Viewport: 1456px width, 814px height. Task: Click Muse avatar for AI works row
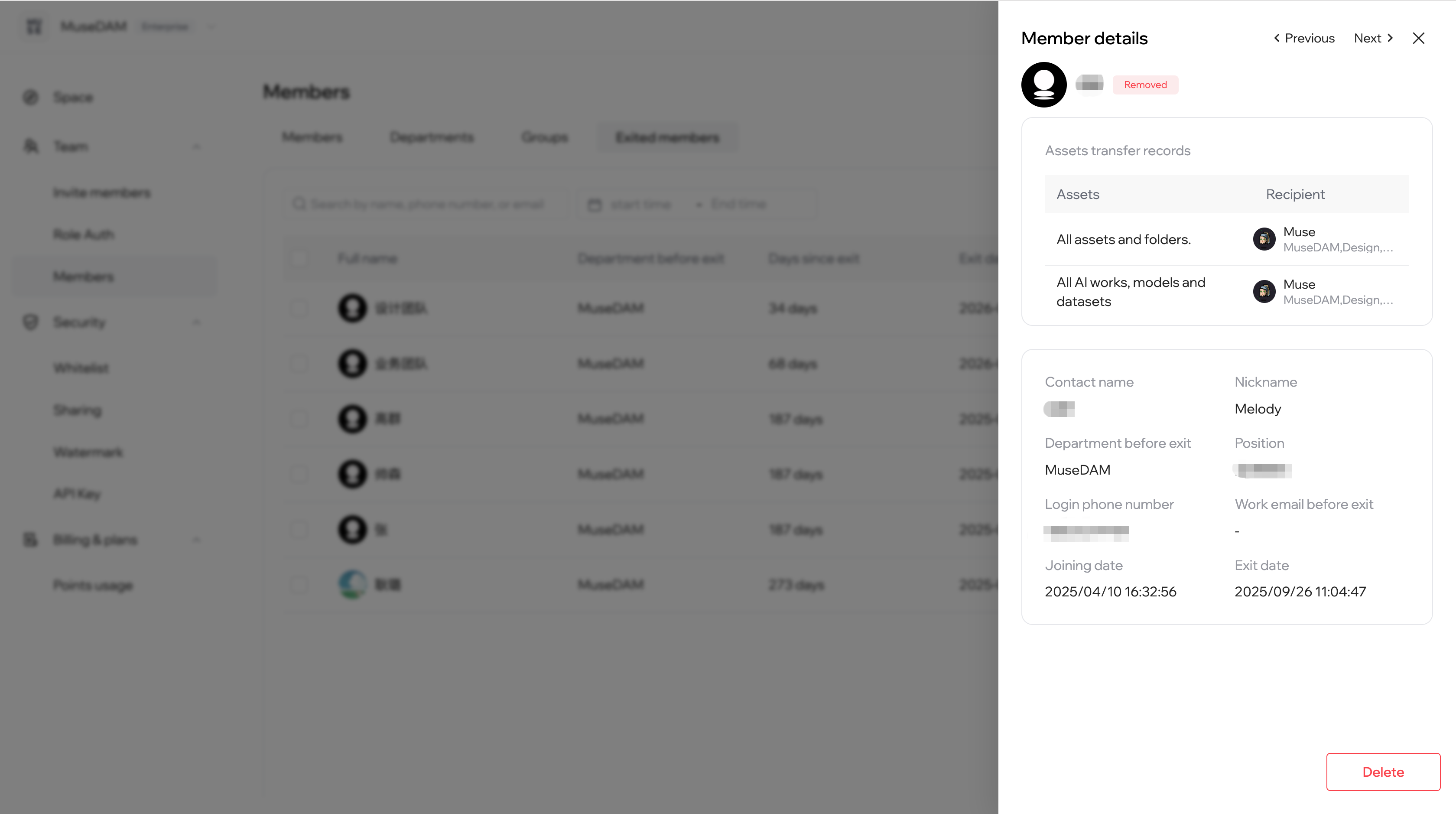[1264, 292]
